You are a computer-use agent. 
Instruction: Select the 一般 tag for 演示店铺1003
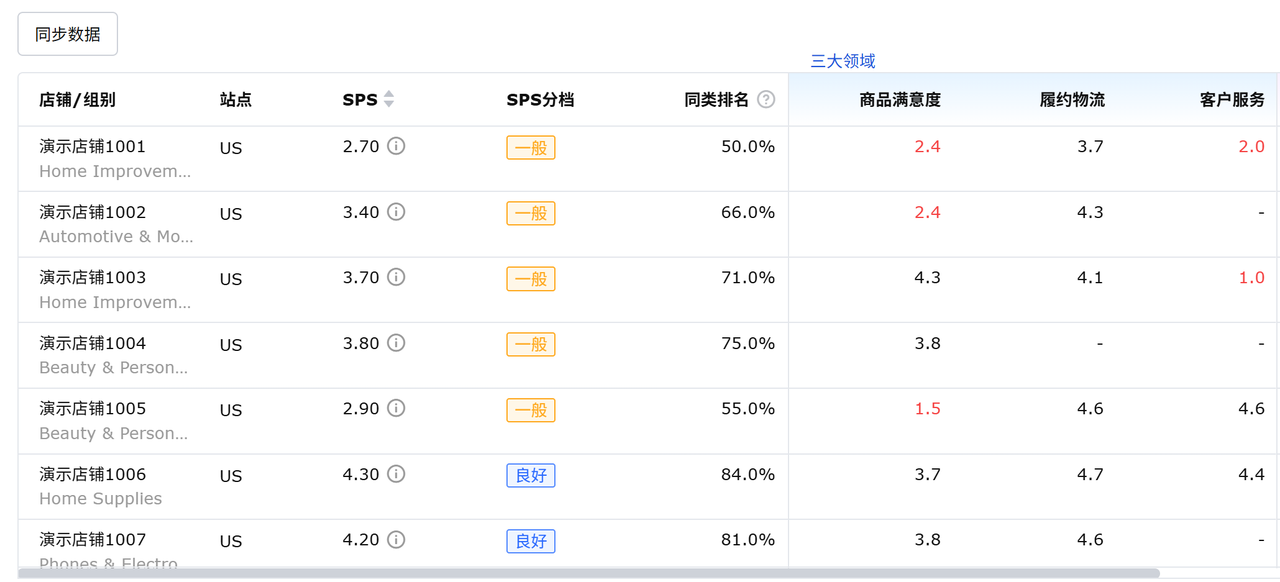tap(531, 279)
